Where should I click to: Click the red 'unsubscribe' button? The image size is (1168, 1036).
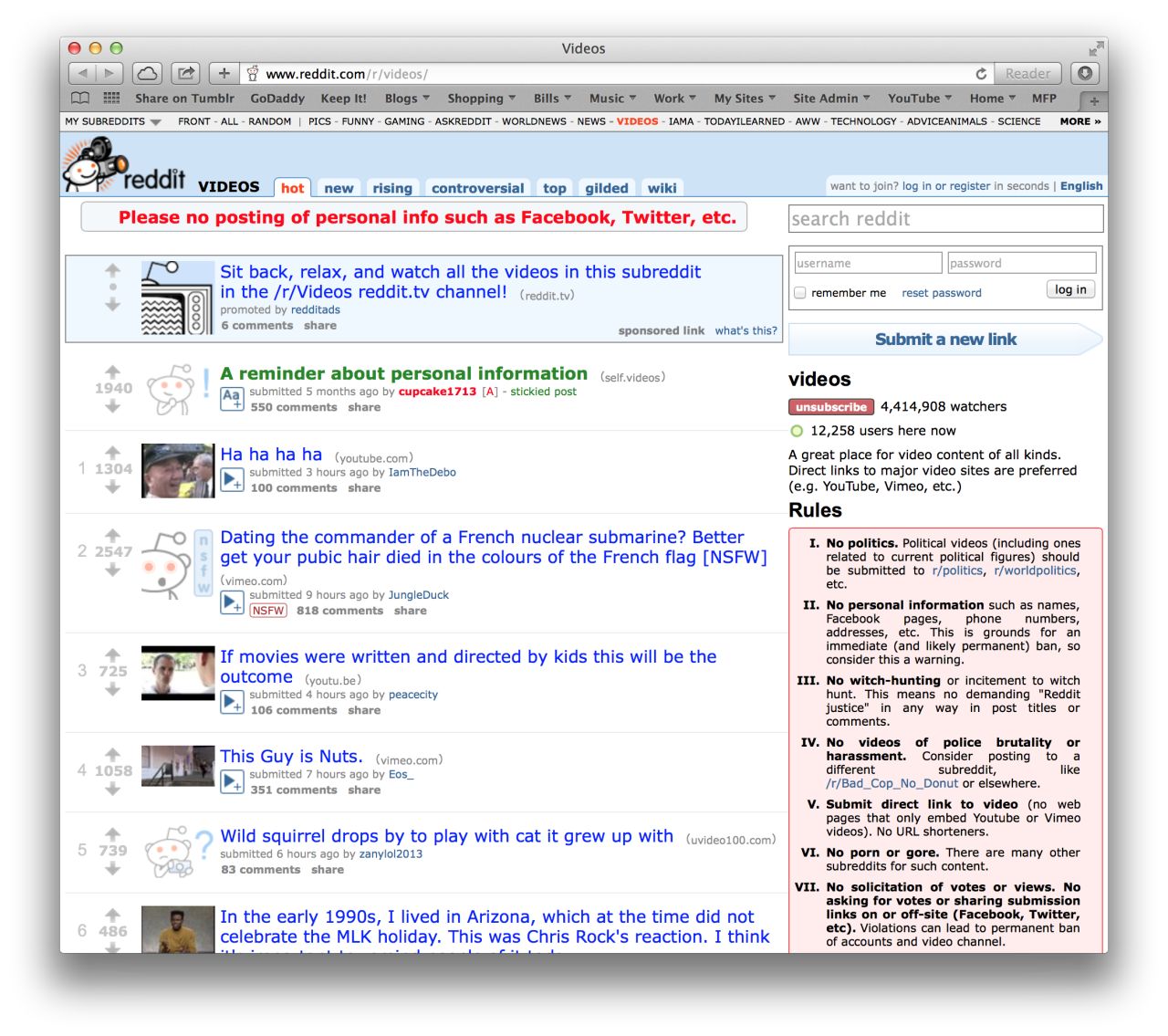coord(831,407)
